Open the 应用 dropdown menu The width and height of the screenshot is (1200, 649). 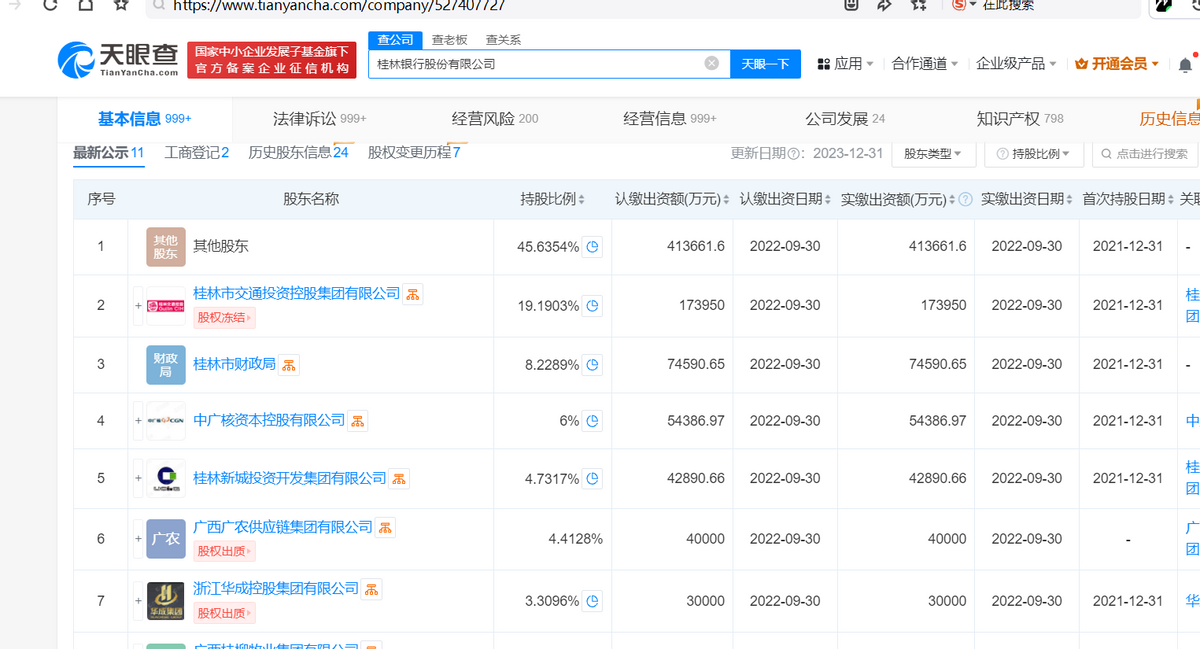[x=845, y=63]
